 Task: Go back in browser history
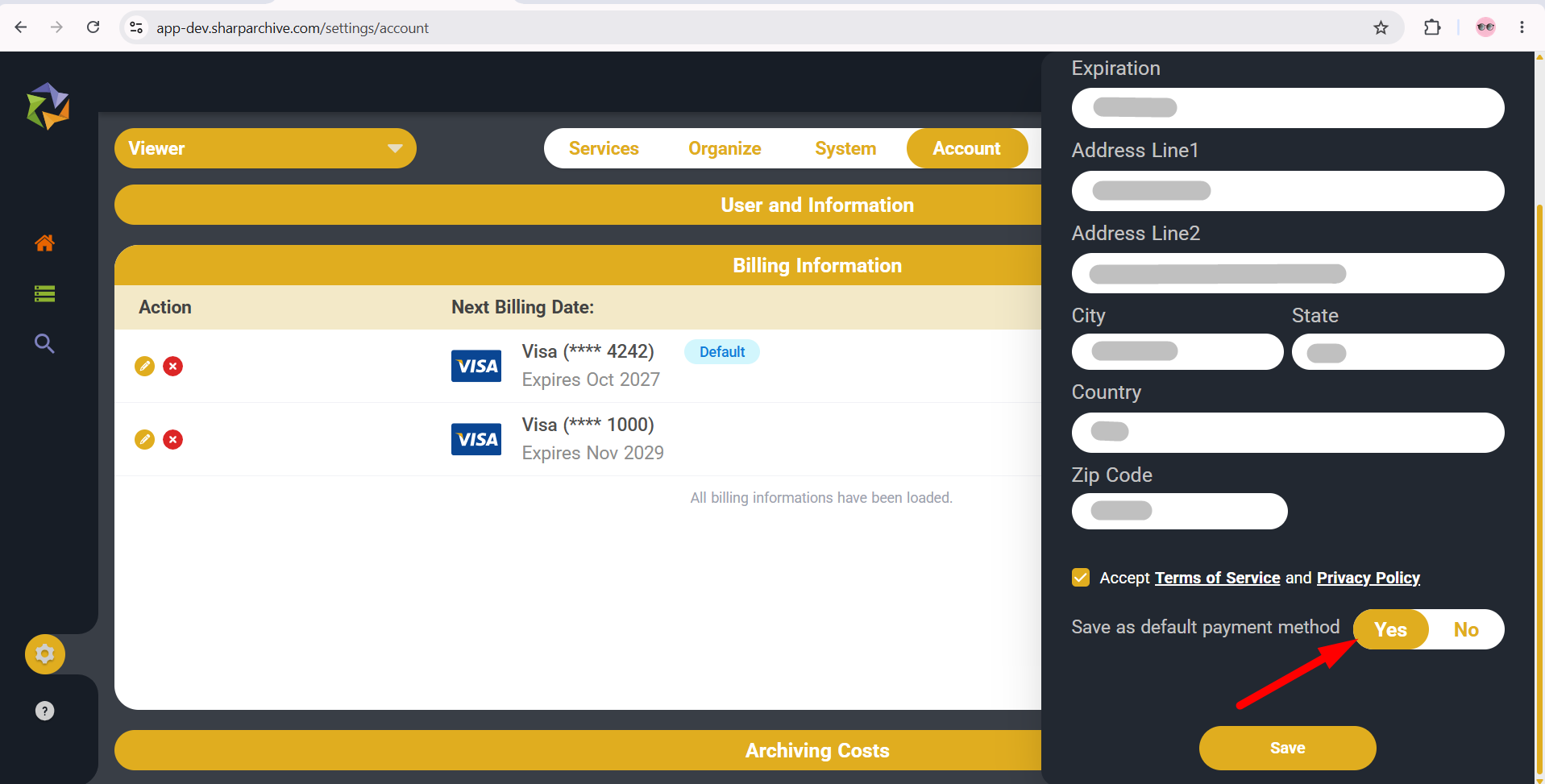(x=21, y=27)
